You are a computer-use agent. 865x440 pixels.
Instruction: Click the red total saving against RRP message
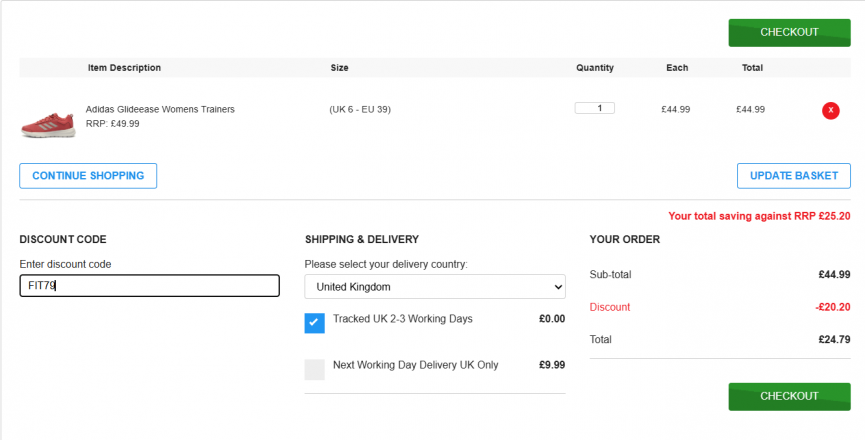point(759,216)
